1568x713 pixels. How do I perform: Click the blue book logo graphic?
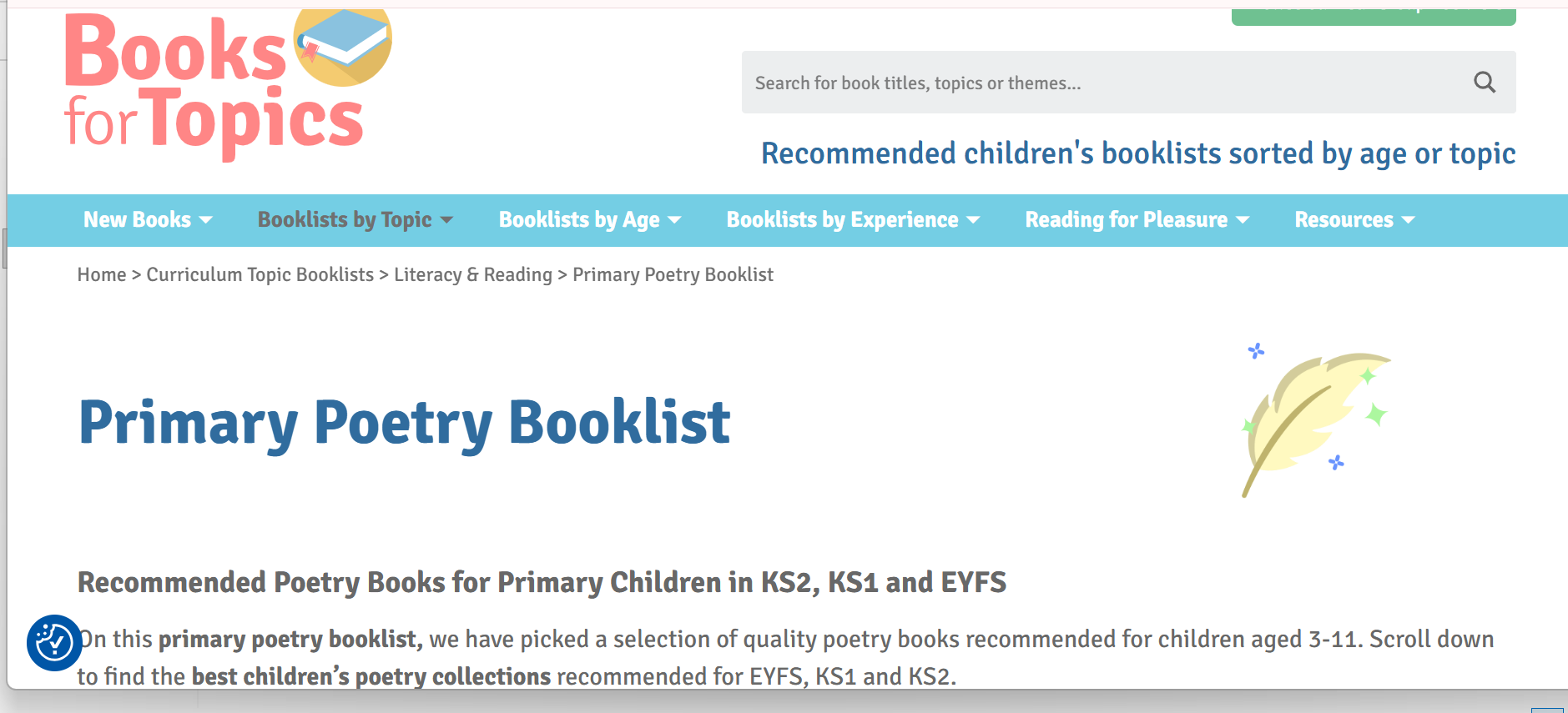pyautogui.click(x=343, y=44)
